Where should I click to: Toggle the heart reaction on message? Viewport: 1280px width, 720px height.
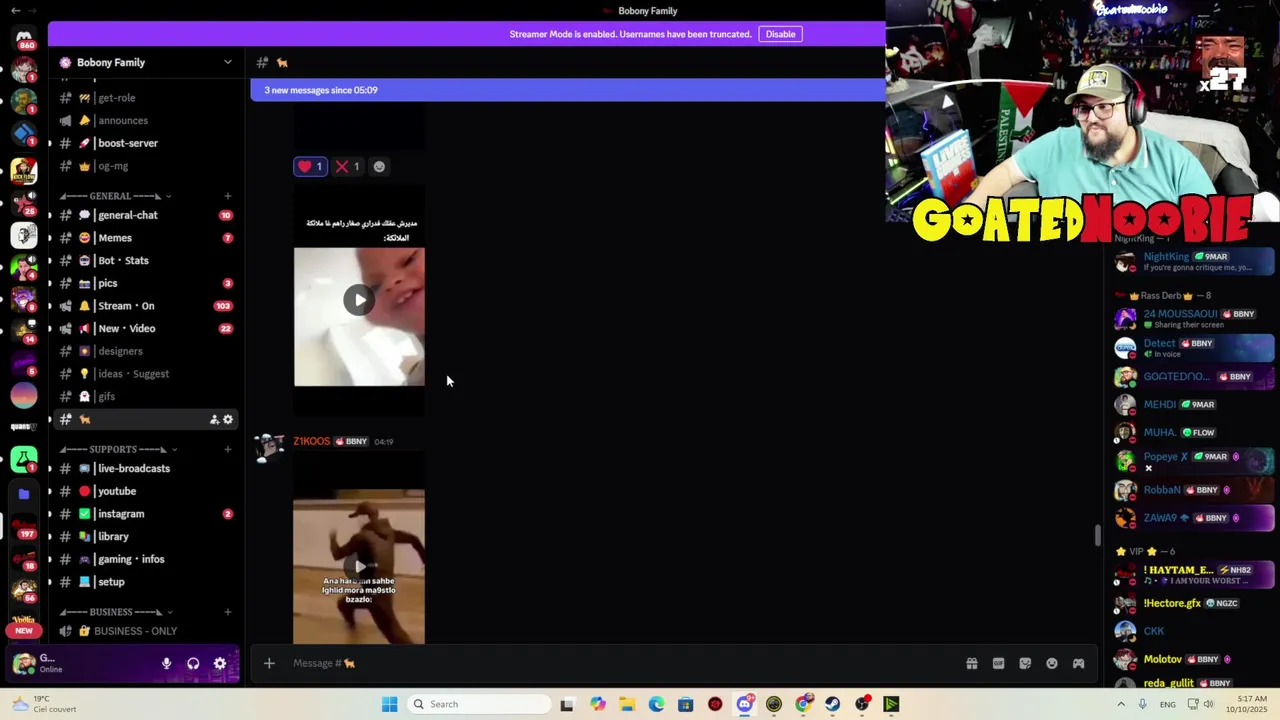tap(310, 167)
